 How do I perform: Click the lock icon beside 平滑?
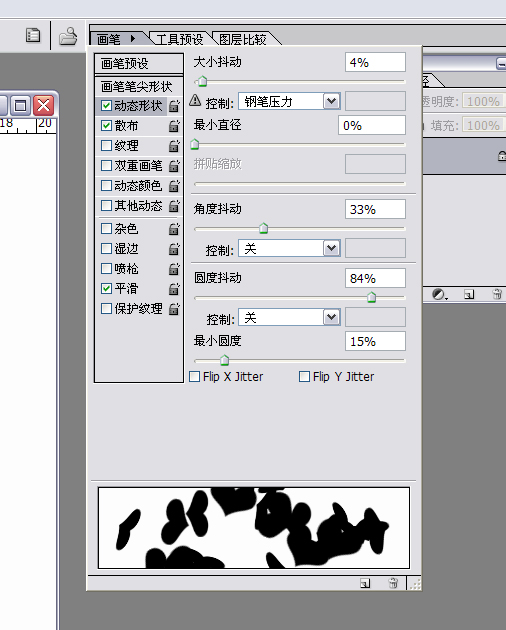174,289
